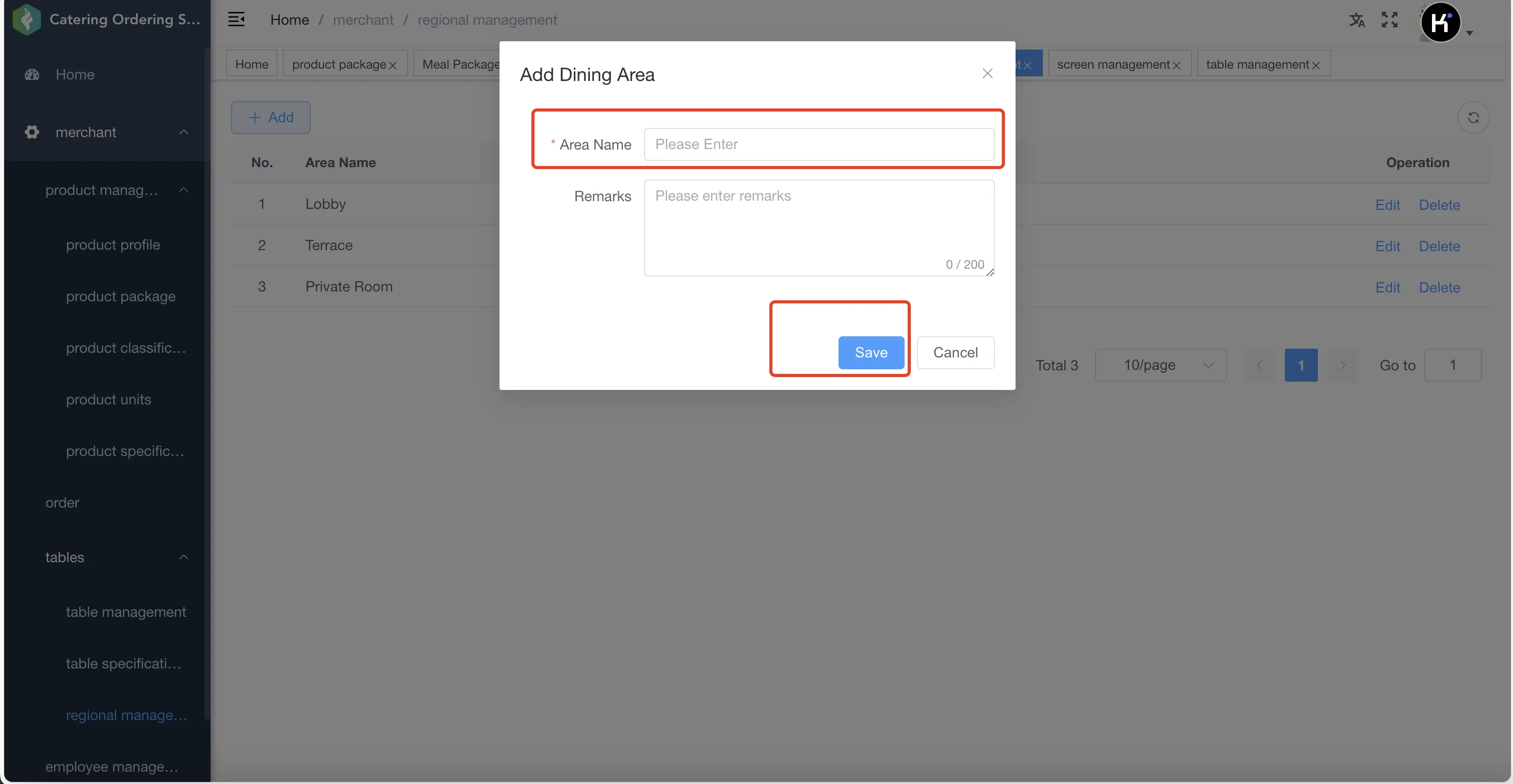Toggle fullscreen mode icon

pos(1390,20)
